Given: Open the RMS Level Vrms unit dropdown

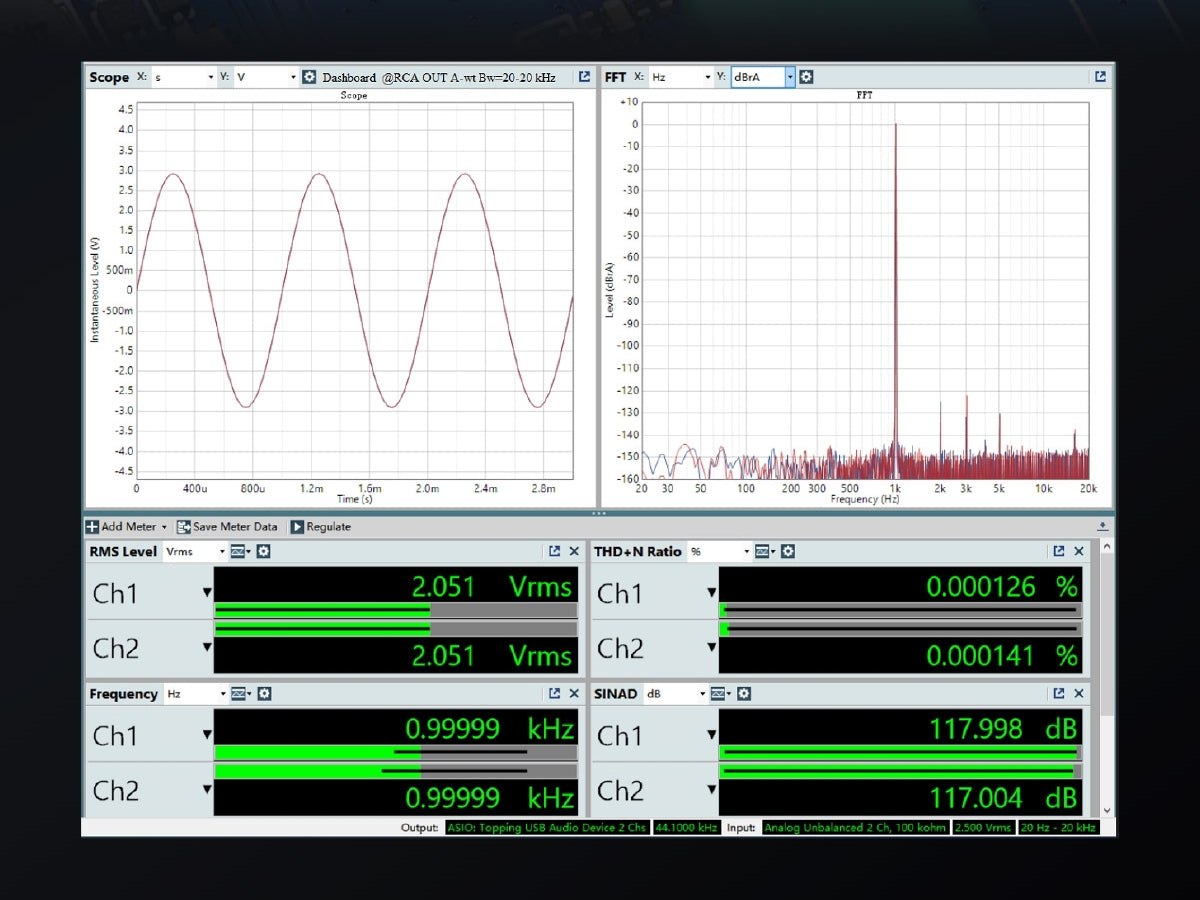Looking at the screenshot, I should [x=222, y=552].
